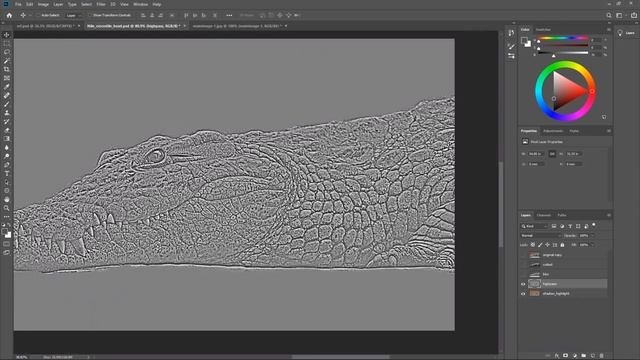Toggle lock image pixels brush icon
Viewport: 640px width, 360px height.
[540, 245]
